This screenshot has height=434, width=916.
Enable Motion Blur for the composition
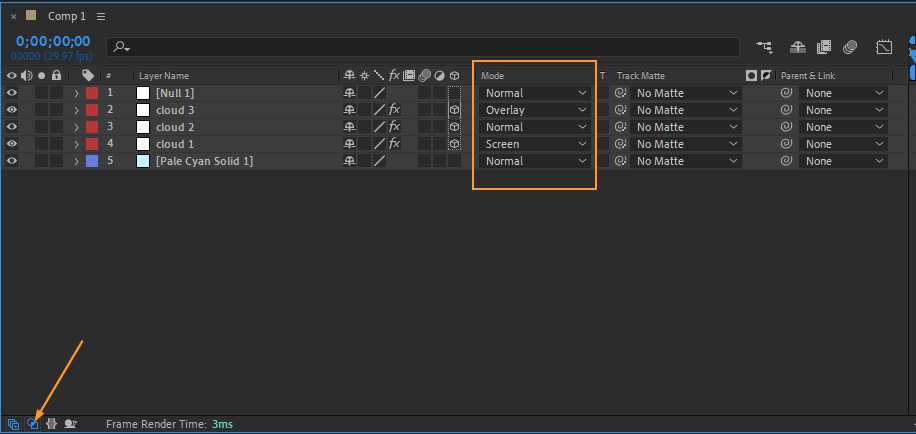point(850,46)
